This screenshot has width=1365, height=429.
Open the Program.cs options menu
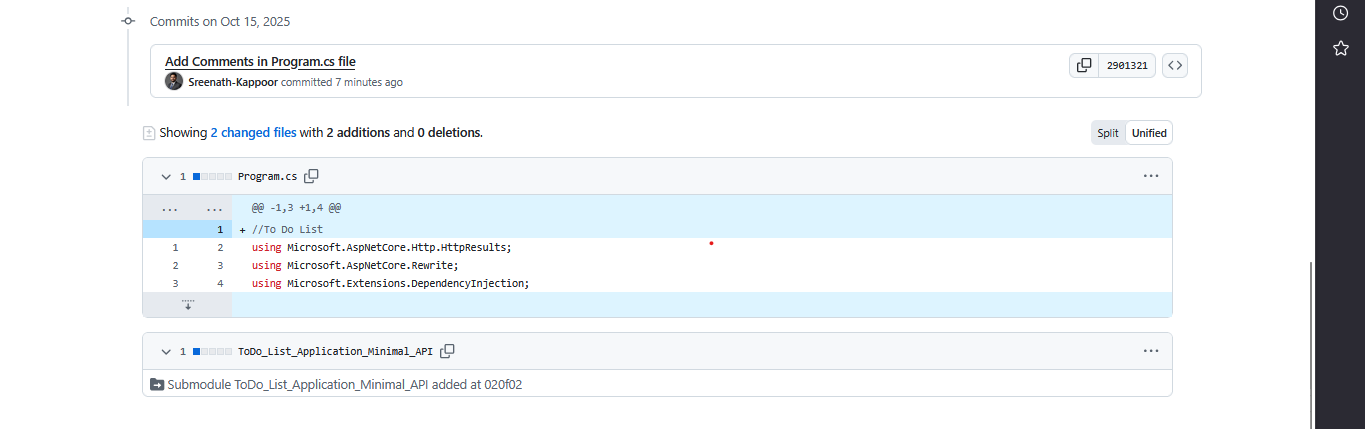tap(1151, 176)
